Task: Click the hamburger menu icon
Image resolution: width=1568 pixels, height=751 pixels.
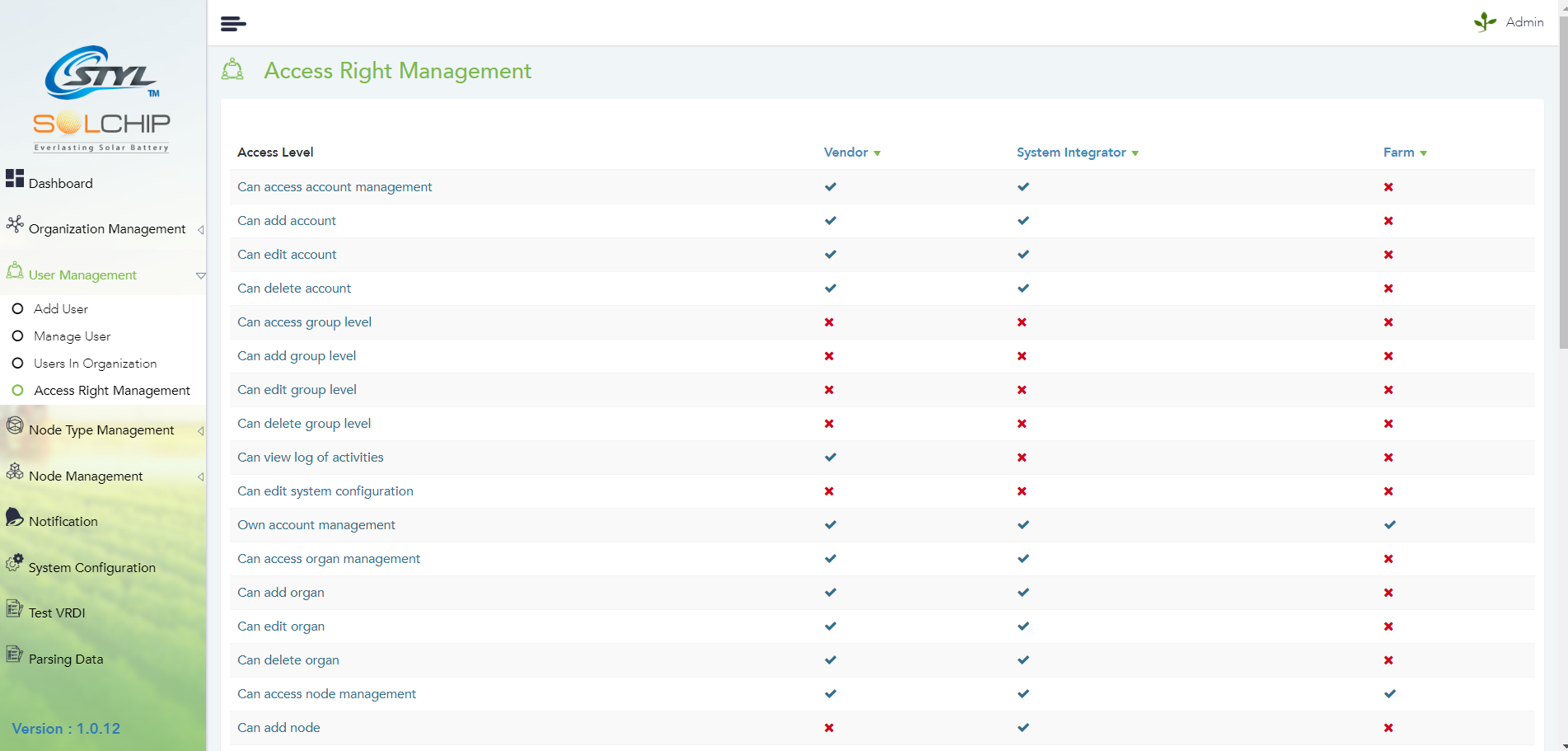Action: click(x=233, y=24)
